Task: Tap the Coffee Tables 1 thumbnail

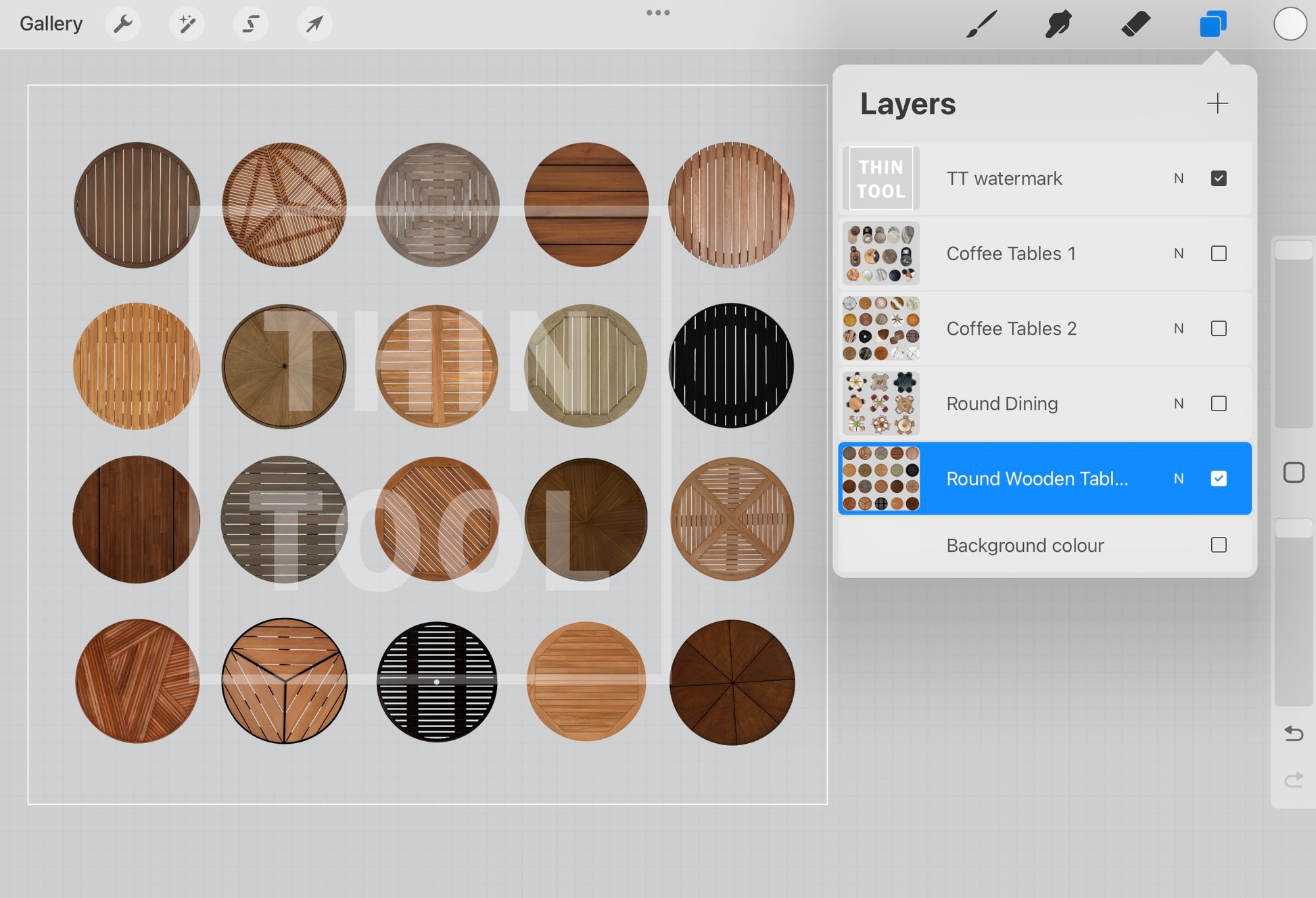Action: [880, 254]
